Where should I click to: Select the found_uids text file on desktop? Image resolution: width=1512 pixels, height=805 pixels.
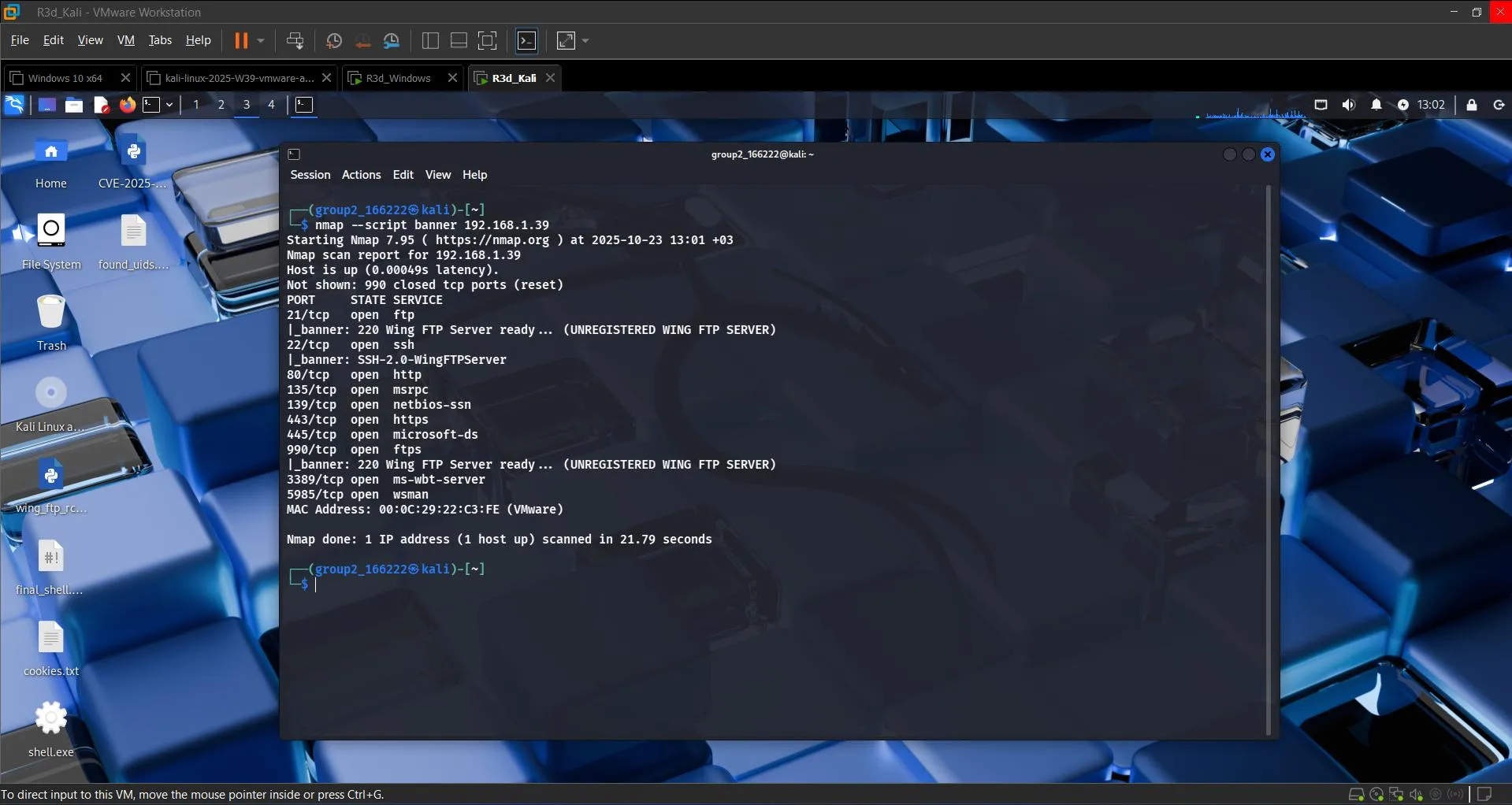[133, 243]
